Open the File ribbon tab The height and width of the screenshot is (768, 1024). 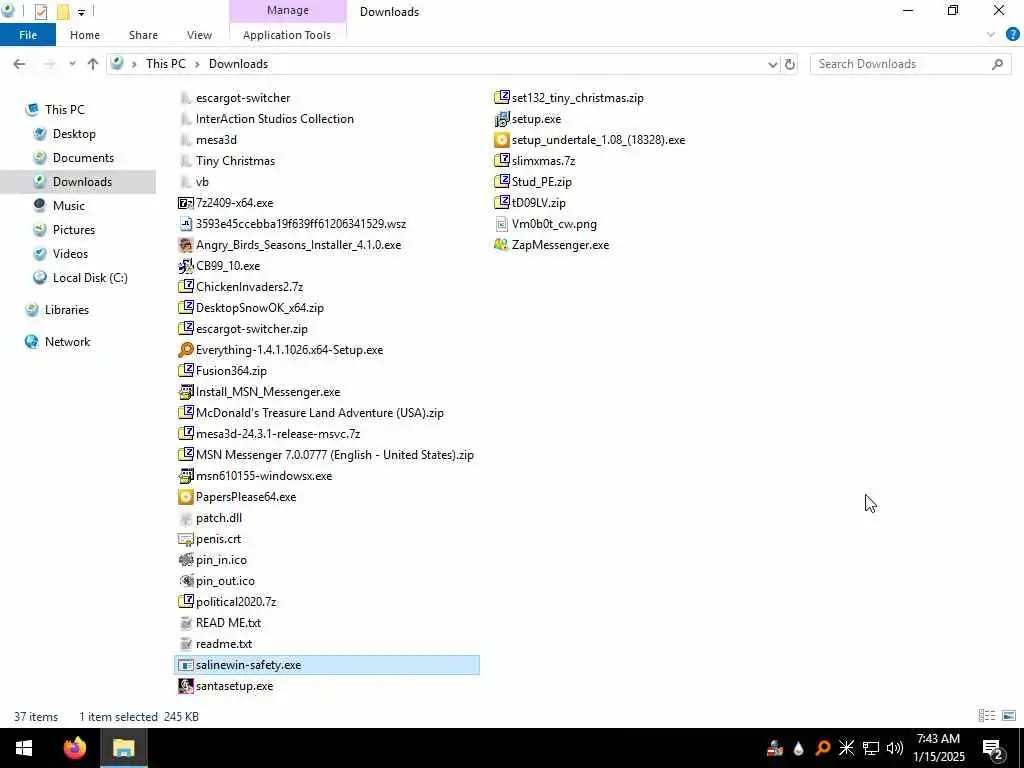[x=28, y=35]
